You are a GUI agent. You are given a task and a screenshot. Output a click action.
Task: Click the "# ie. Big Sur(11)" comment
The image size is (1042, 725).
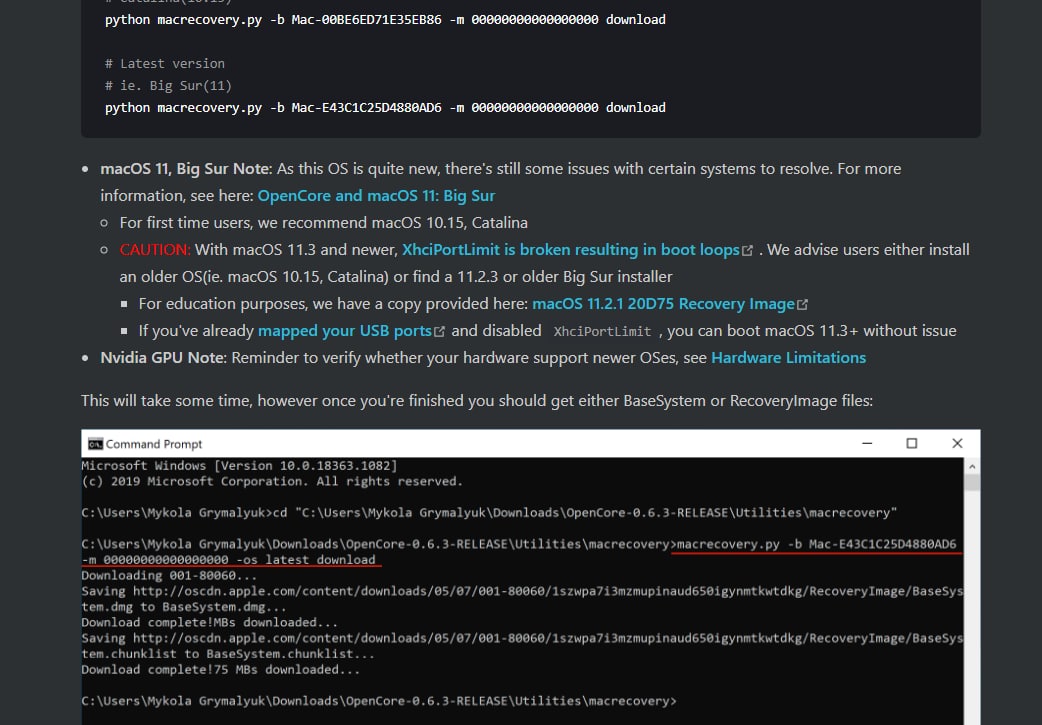coord(168,86)
